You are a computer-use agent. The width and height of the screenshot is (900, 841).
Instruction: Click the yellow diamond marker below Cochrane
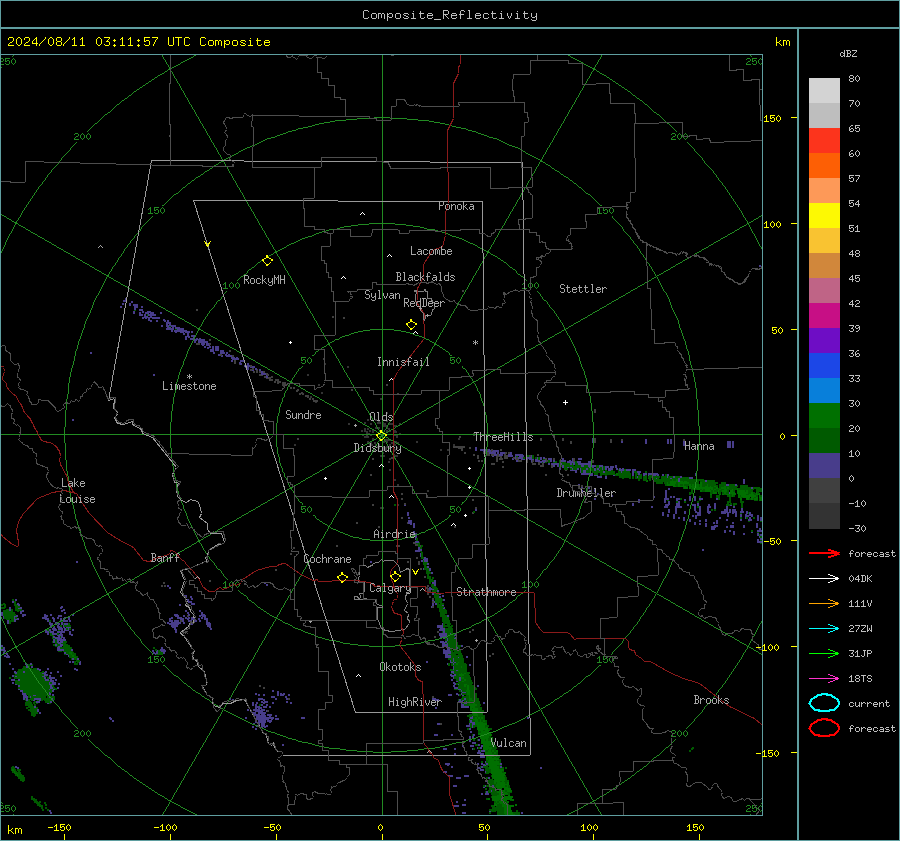coord(342,577)
